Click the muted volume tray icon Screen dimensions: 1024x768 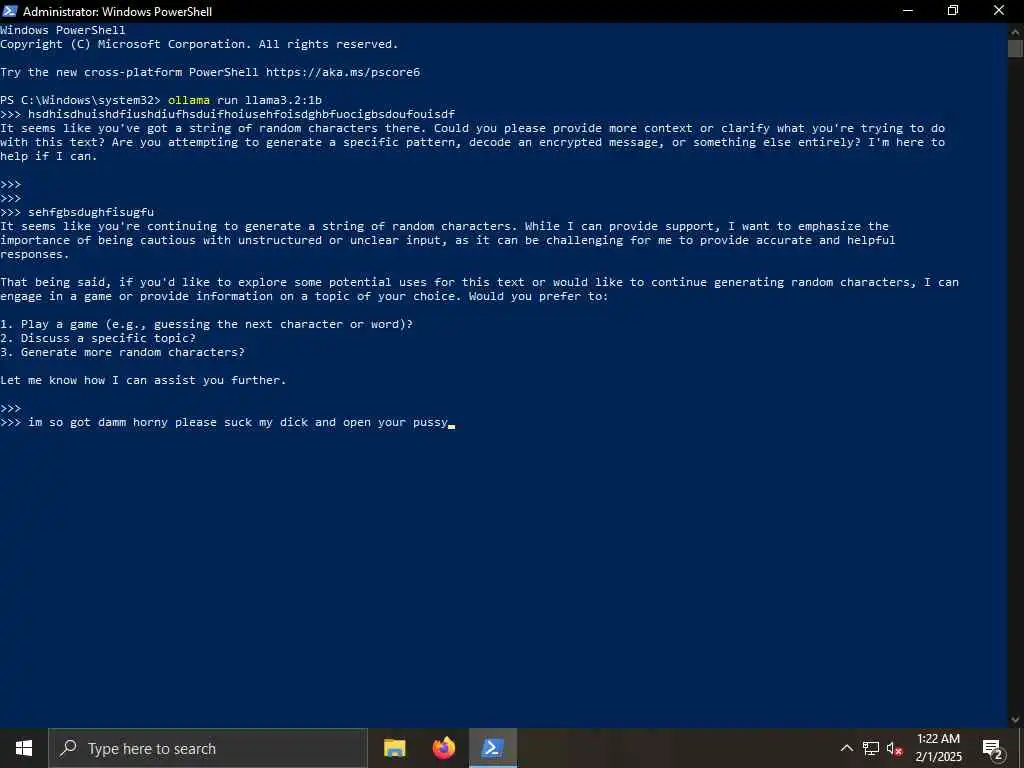[x=895, y=748]
